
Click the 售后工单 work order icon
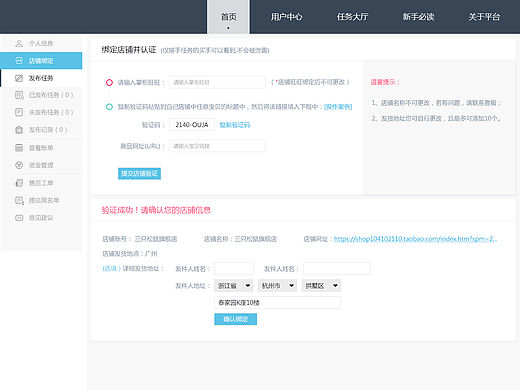(19, 183)
